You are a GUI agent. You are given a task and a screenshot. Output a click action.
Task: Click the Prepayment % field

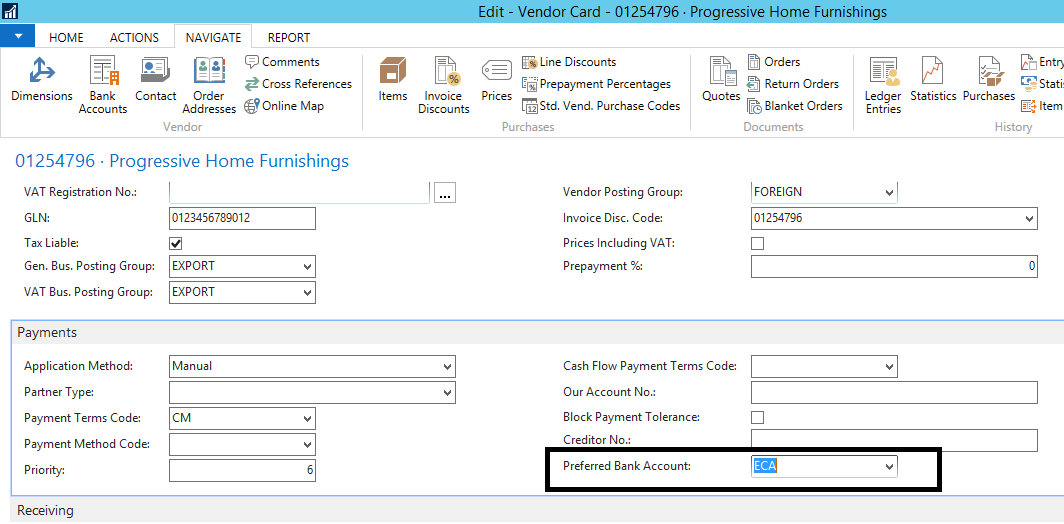coord(894,266)
